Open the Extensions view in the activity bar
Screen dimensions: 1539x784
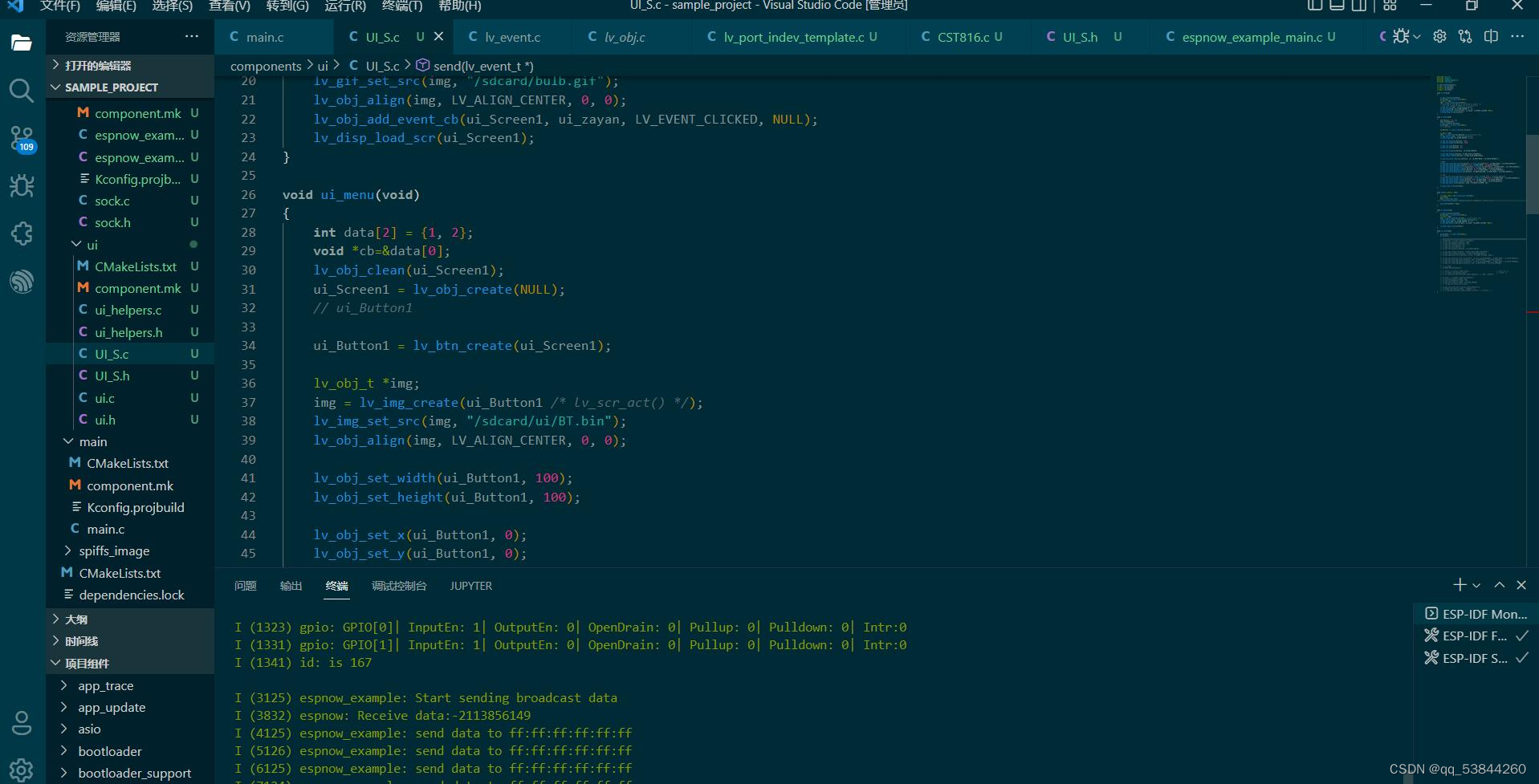pyautogui.click(x=22, y=234)
